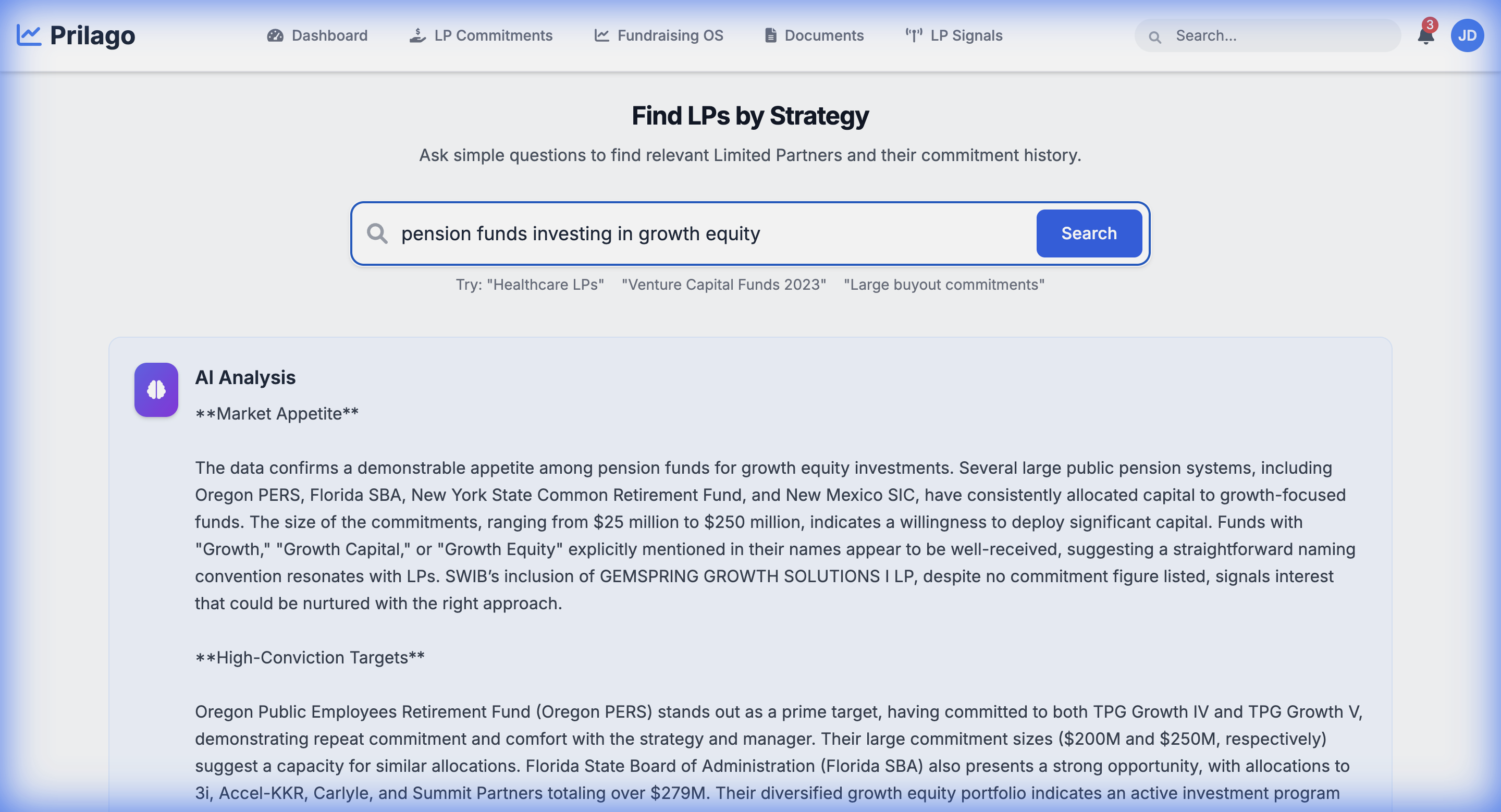Click the top navigation search magnifier icon
Viewport: 1501px width, 812px height.
point(1154,36)
